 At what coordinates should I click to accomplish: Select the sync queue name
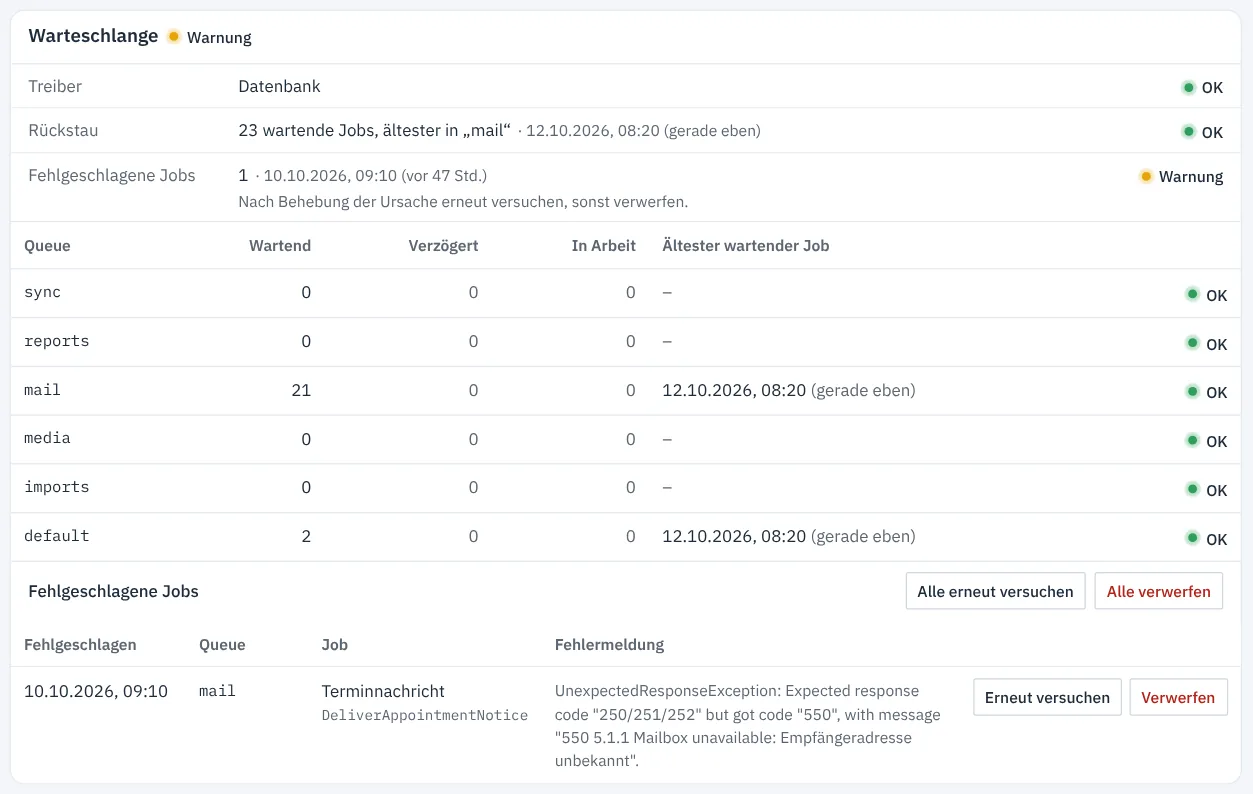pos(43,292)
